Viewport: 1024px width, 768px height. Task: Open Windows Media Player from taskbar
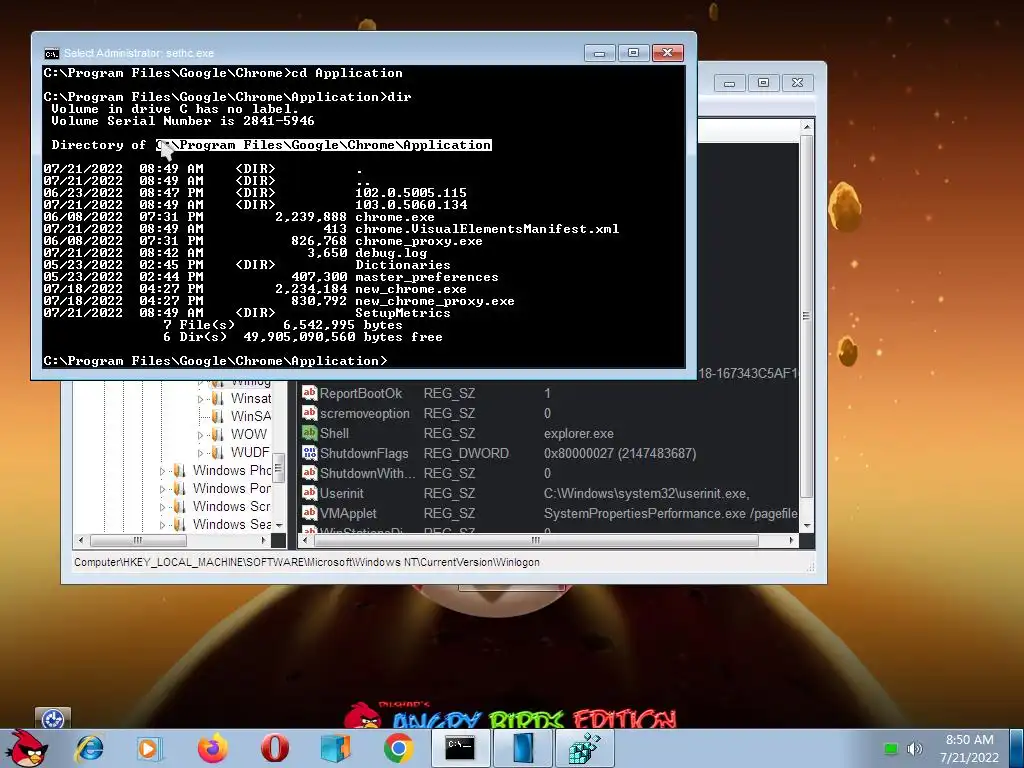149,748
